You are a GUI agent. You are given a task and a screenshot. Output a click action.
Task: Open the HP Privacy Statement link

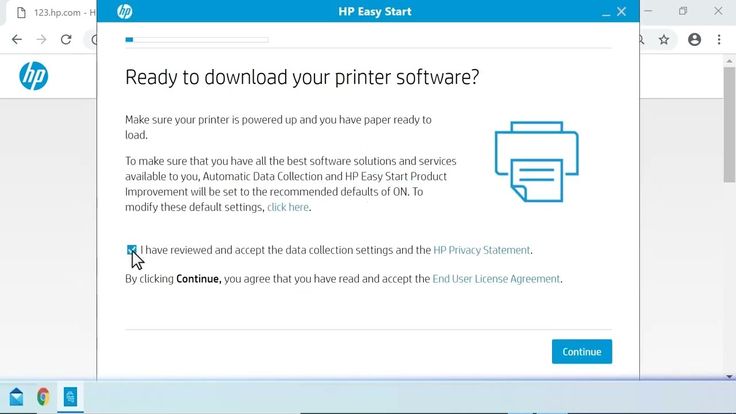pyautogui.click(x=482, y=250)
